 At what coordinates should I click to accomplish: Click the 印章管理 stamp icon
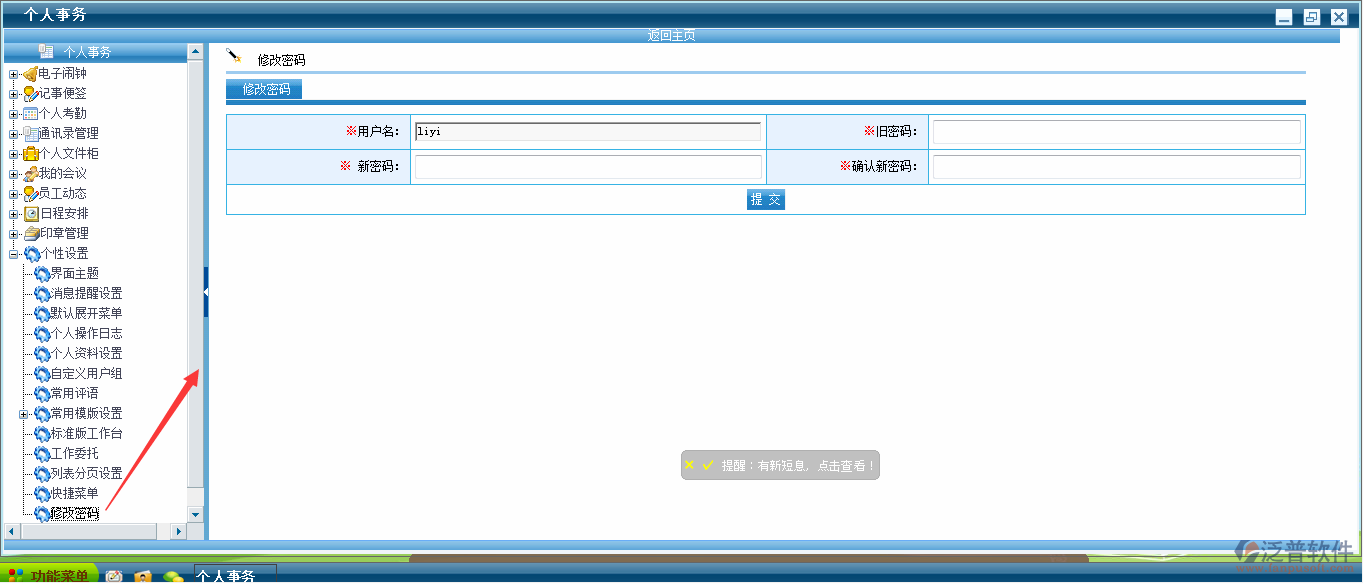31,234
